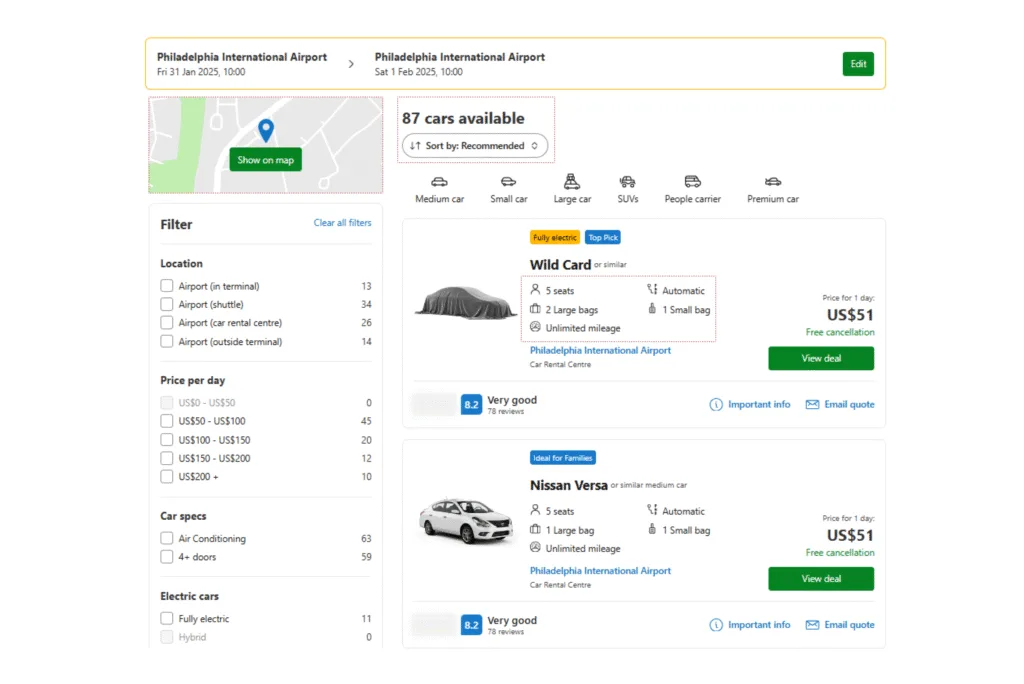Enable the US$100 - US$150 price filter
Image resolution: width=1024 pixels, height=684 pixels.
166,439
